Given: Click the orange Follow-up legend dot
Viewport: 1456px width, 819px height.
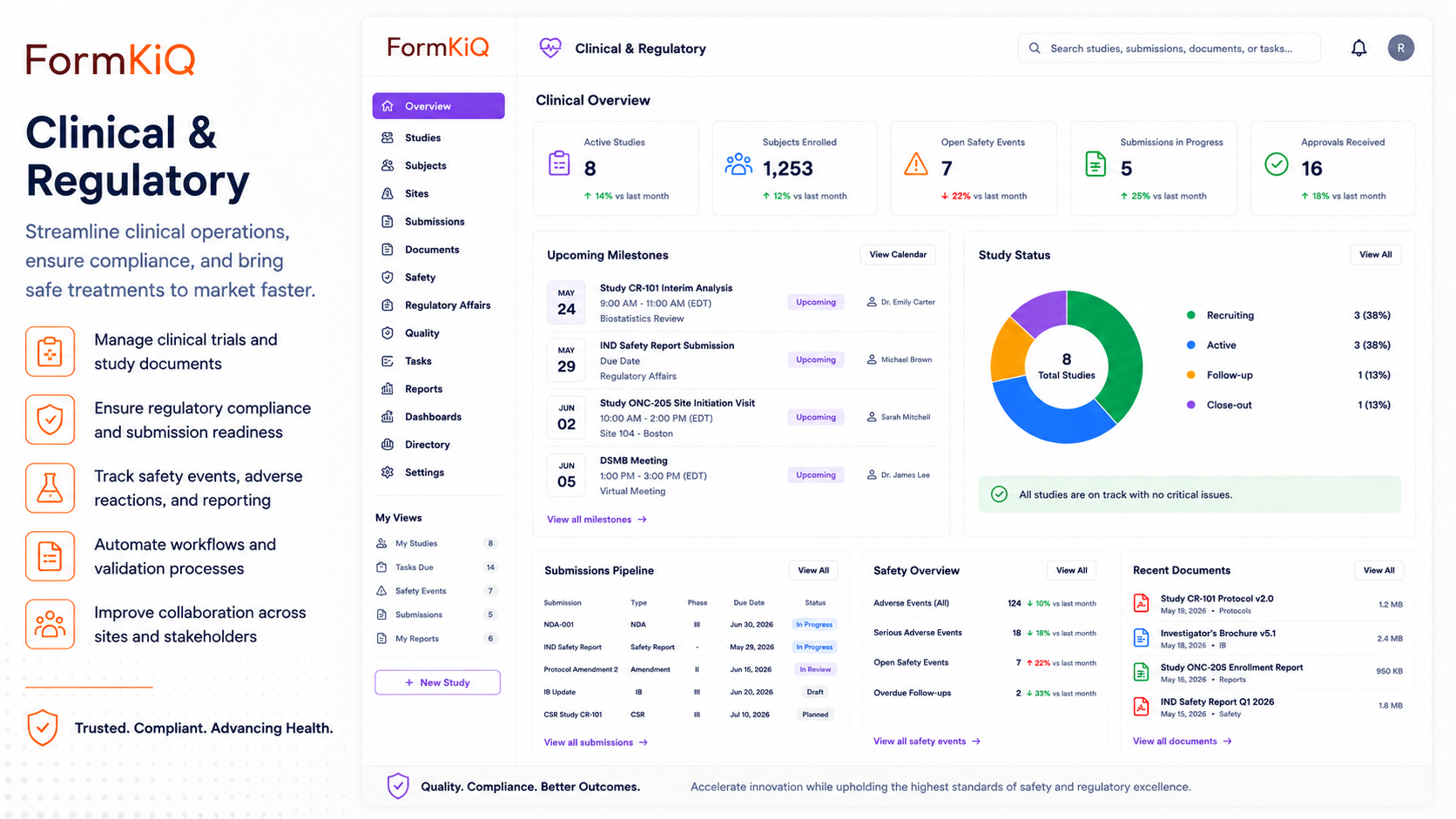Looking at the screenshot, I should 1190,375.
